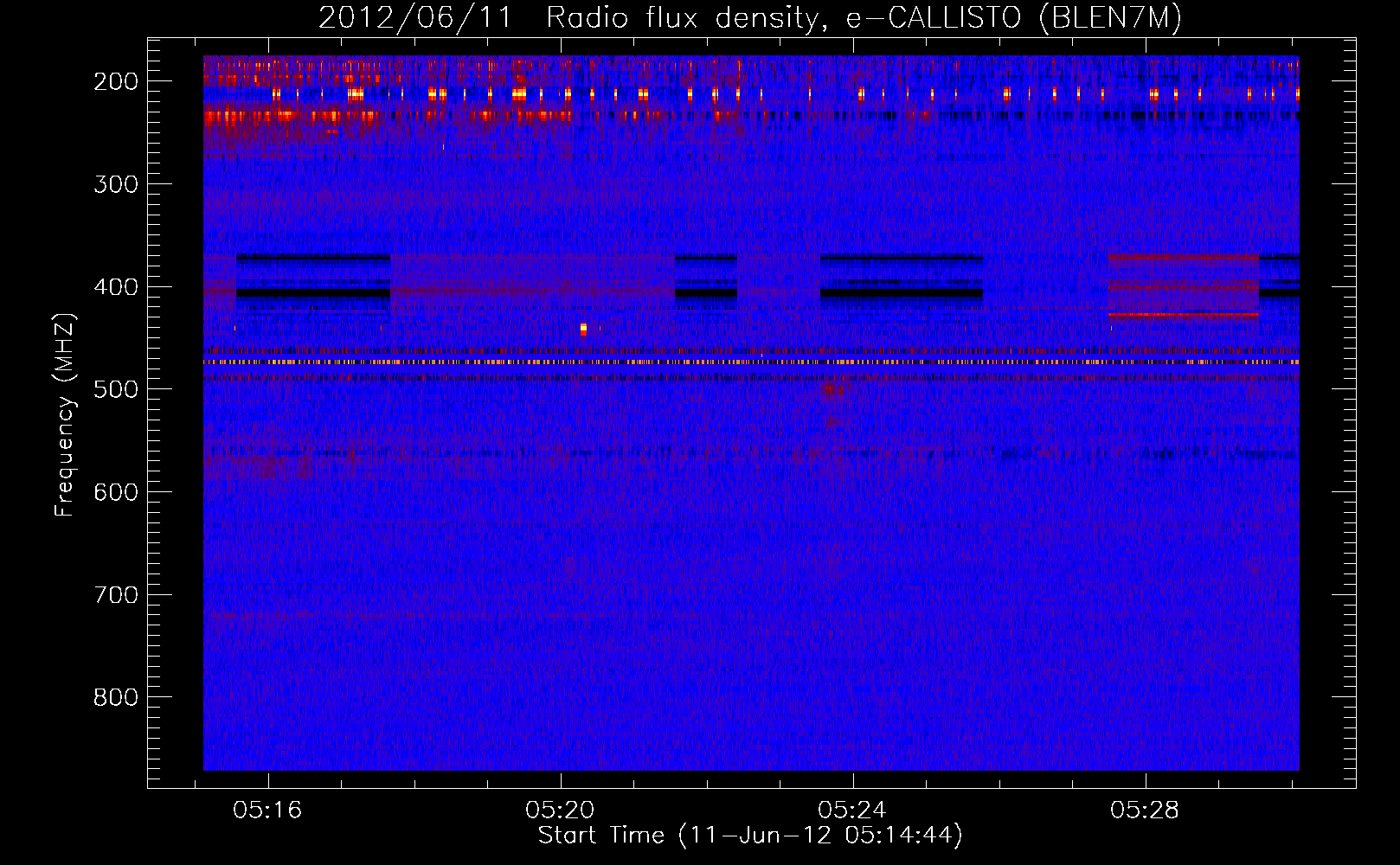Click the 05:20 time tick label
Viewport: 1400px width, 865px height.
point(560,811)
